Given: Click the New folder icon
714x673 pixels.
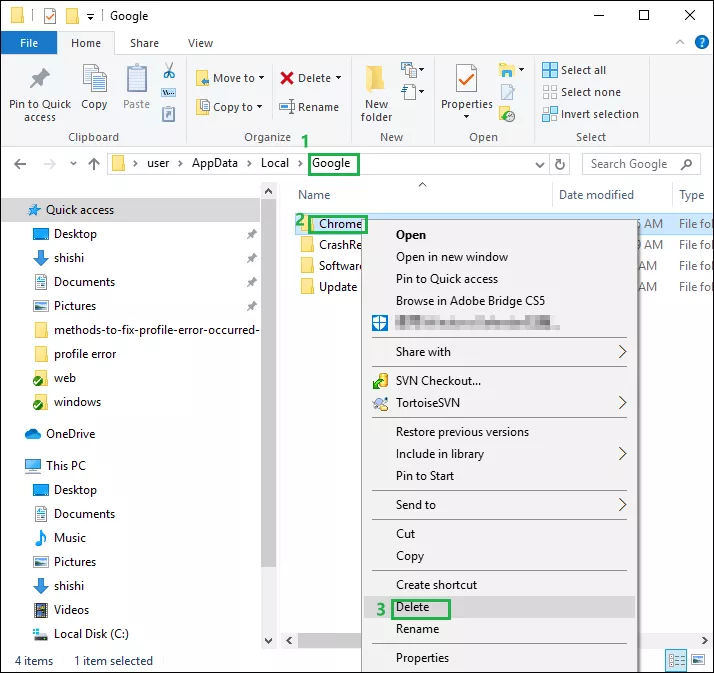Looking at the screenshot, I should point(375,78).
